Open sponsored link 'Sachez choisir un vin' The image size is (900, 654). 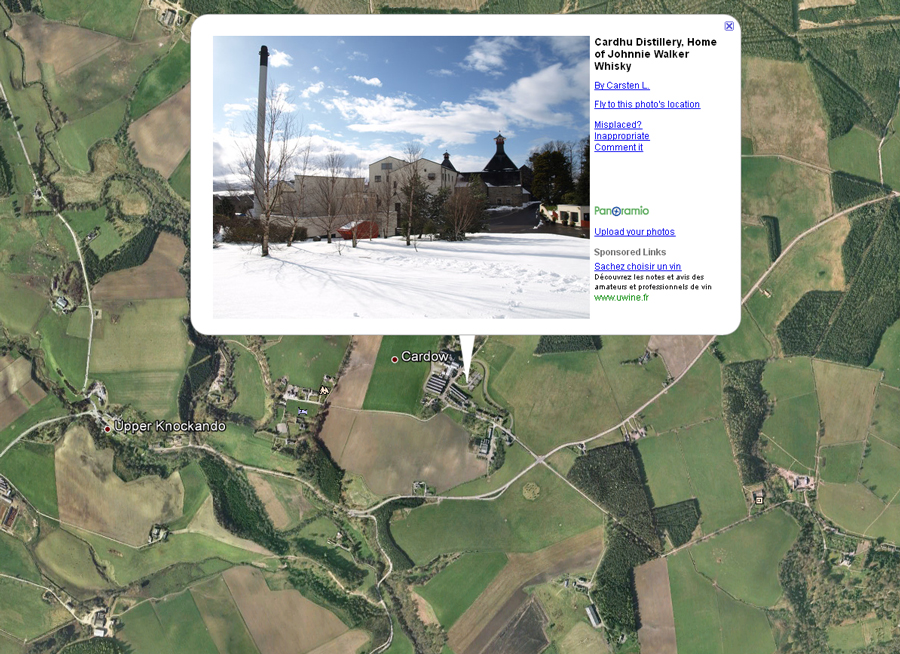point(637,266)
